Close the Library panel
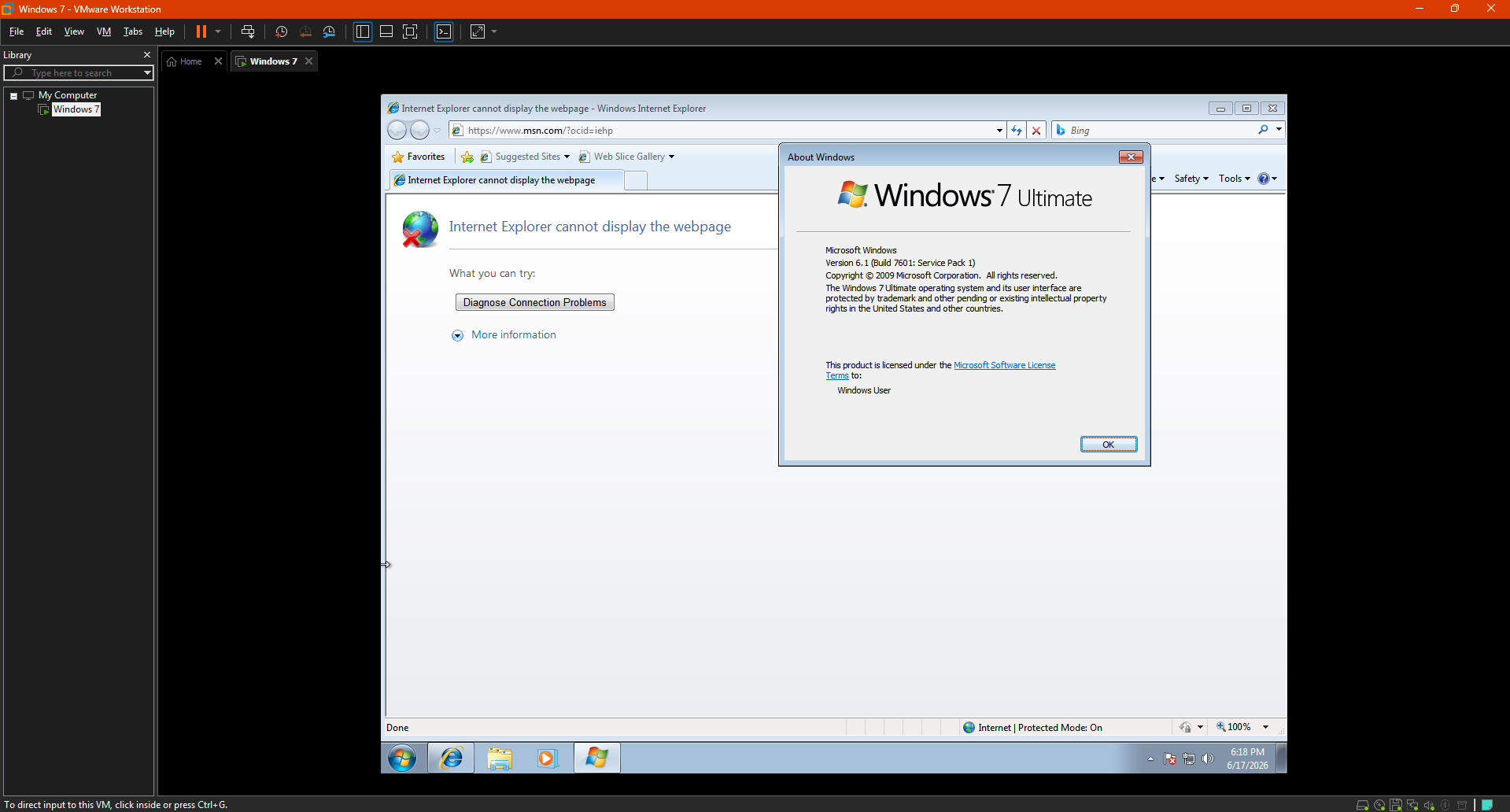 pos(147,55)
